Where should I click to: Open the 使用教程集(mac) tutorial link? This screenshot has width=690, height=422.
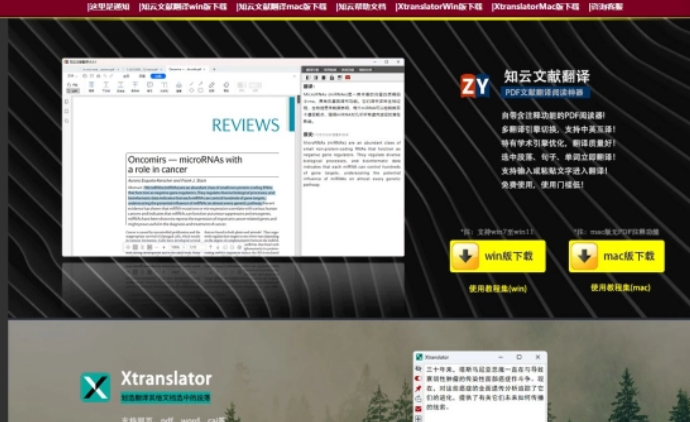click(620, 288)
